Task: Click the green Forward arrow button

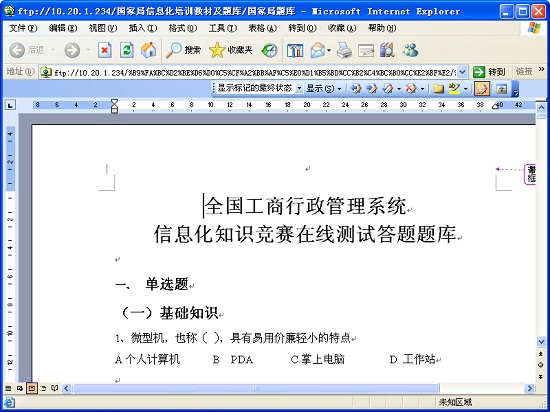Action: tap(72, 50)
